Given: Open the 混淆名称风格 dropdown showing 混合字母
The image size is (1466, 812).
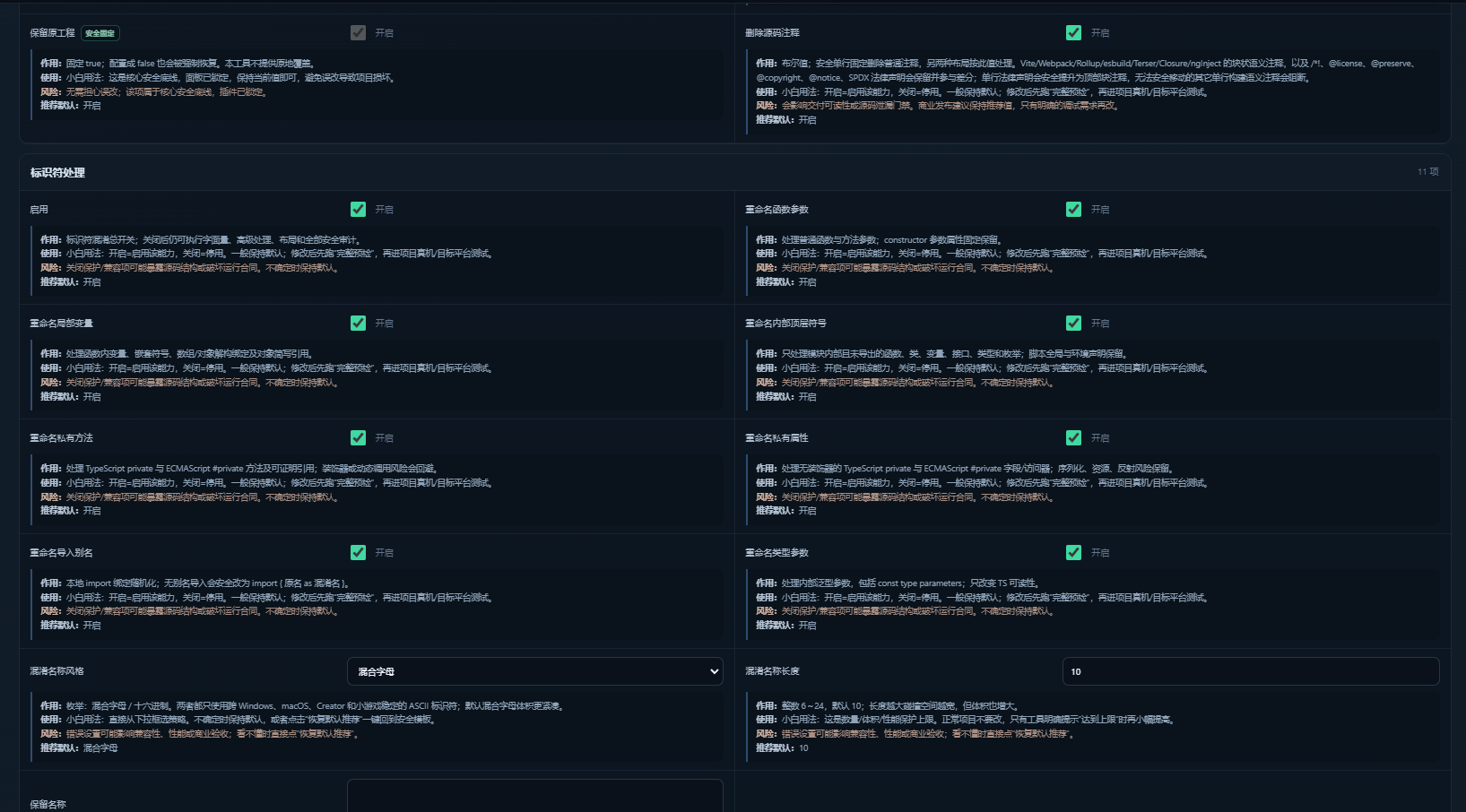Looking at the screenshot, I should pos(535,671).
